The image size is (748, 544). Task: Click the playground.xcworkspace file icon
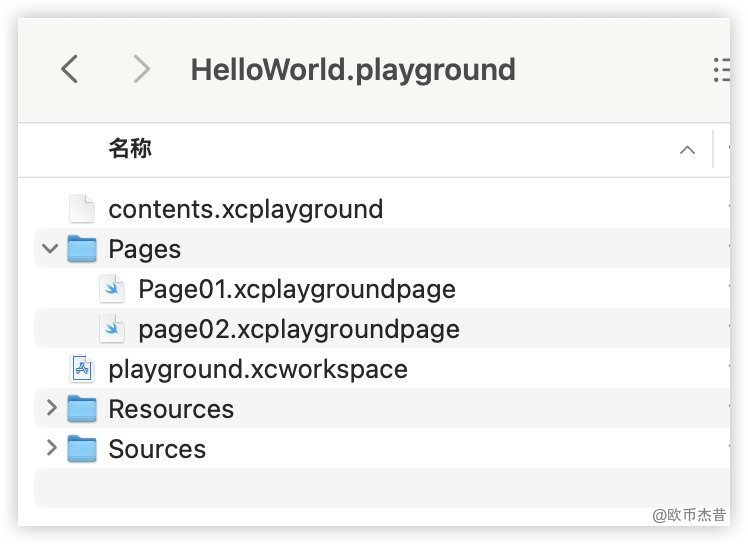(x=82, y=369)
